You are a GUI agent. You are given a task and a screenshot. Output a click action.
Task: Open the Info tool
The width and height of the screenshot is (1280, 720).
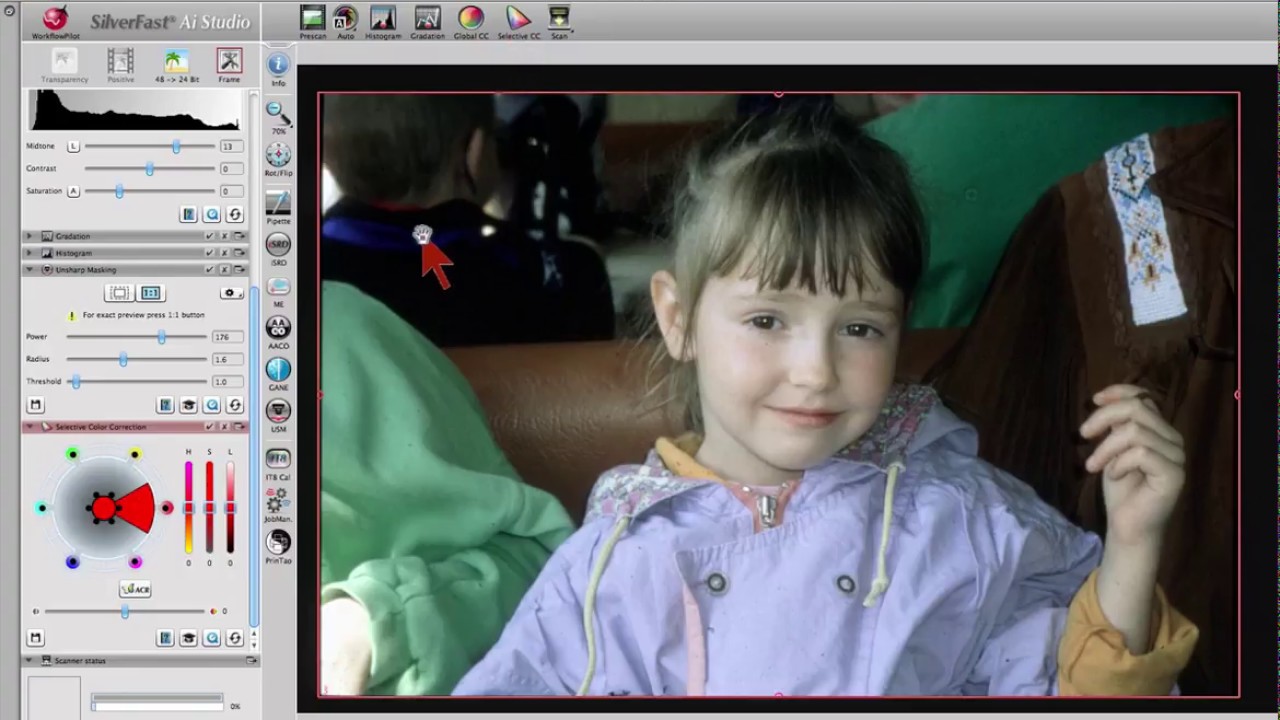(278, 69)
